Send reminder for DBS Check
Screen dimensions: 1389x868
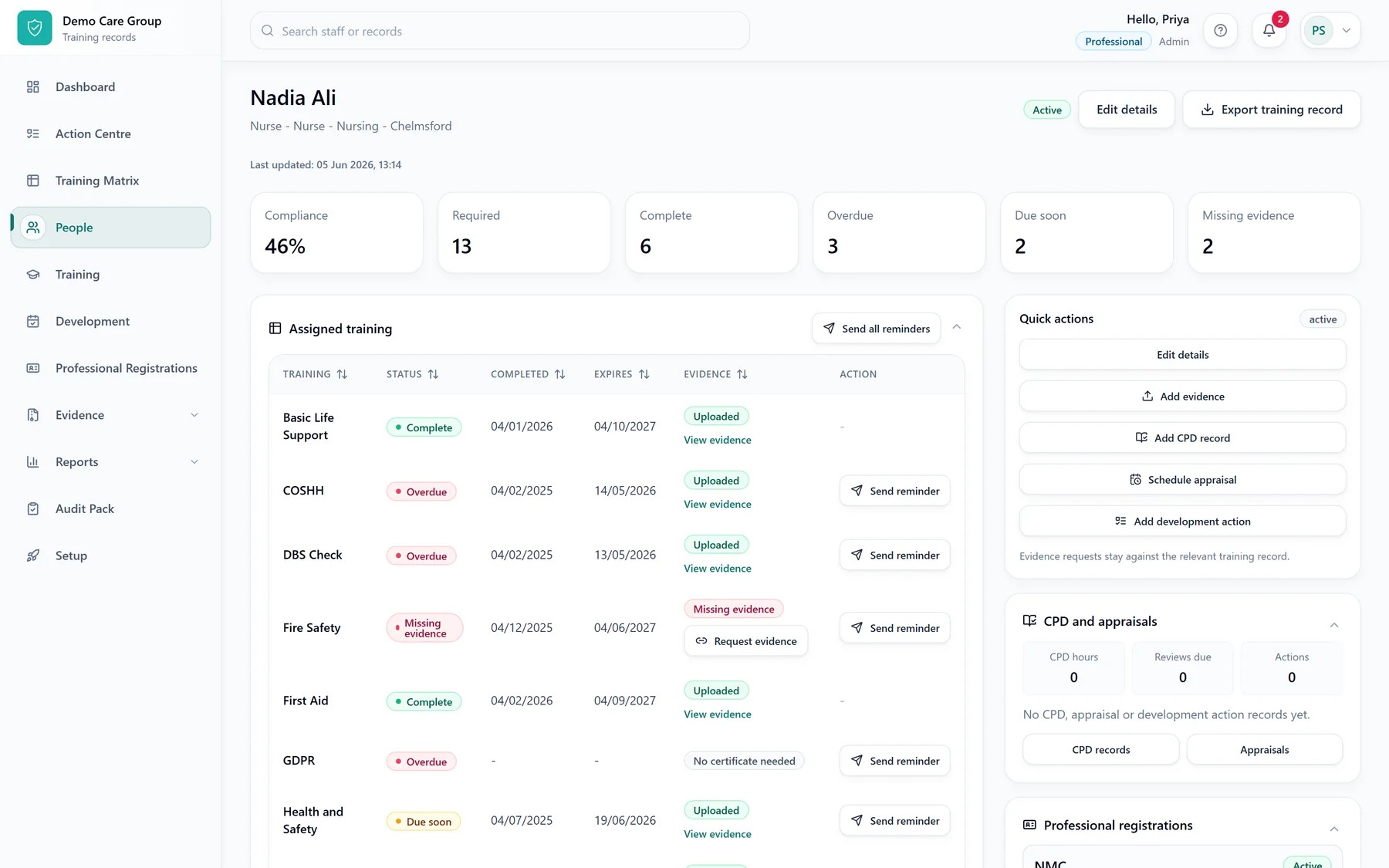coord(894,555)
